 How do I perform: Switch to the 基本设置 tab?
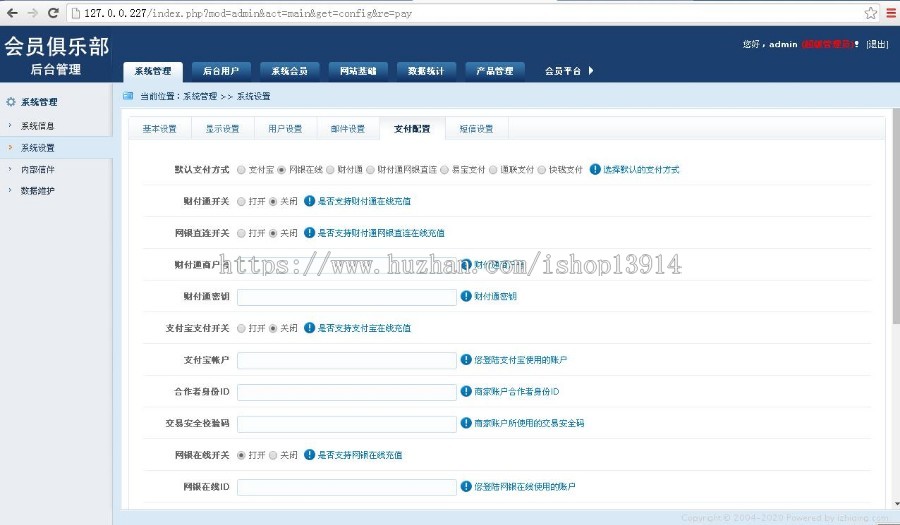tap(160, 129)
